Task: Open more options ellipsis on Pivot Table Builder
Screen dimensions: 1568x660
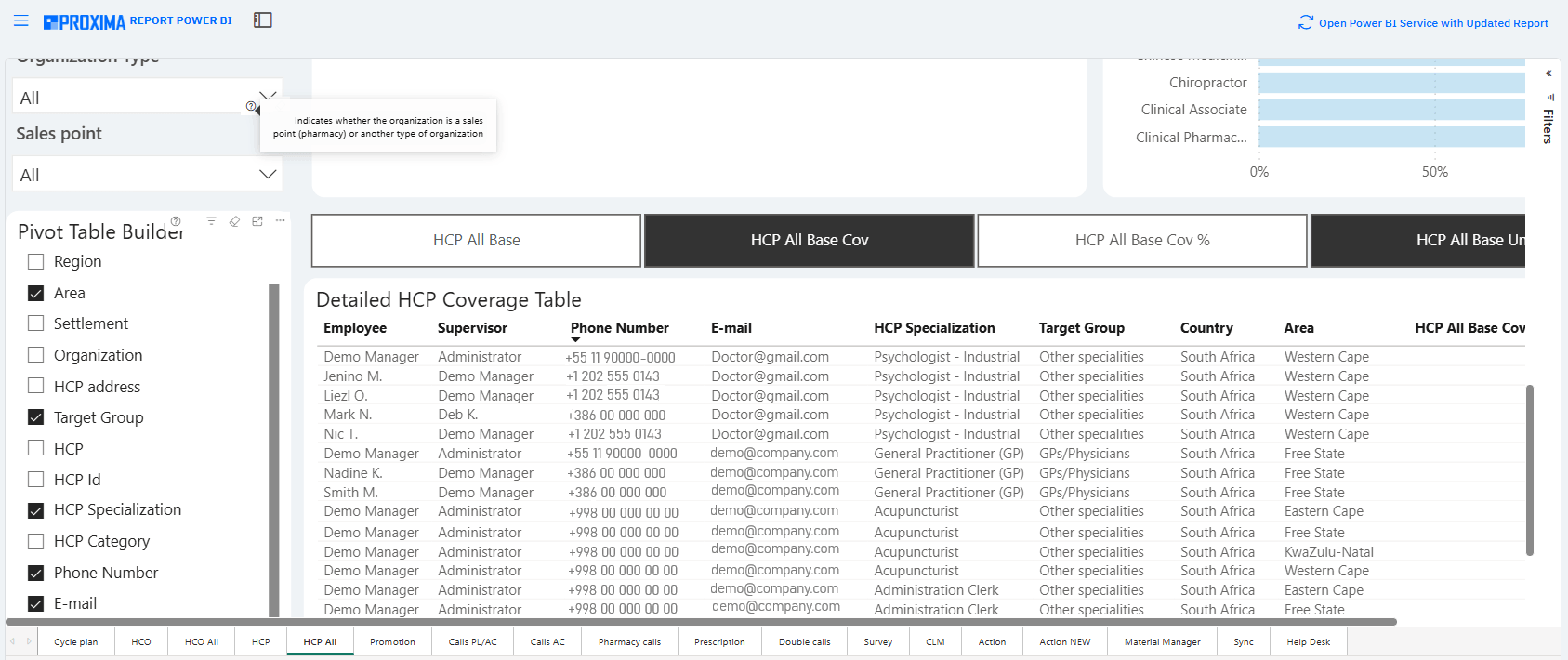Action: click(280, 221)
